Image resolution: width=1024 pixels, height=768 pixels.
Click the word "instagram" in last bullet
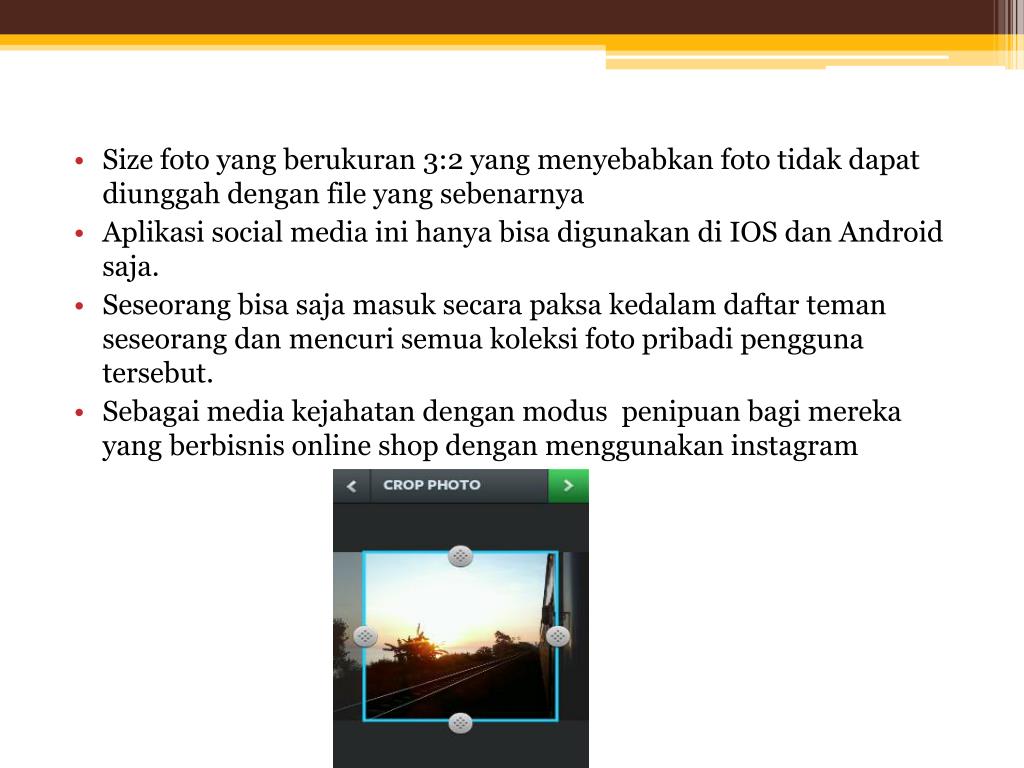(794, 447)
